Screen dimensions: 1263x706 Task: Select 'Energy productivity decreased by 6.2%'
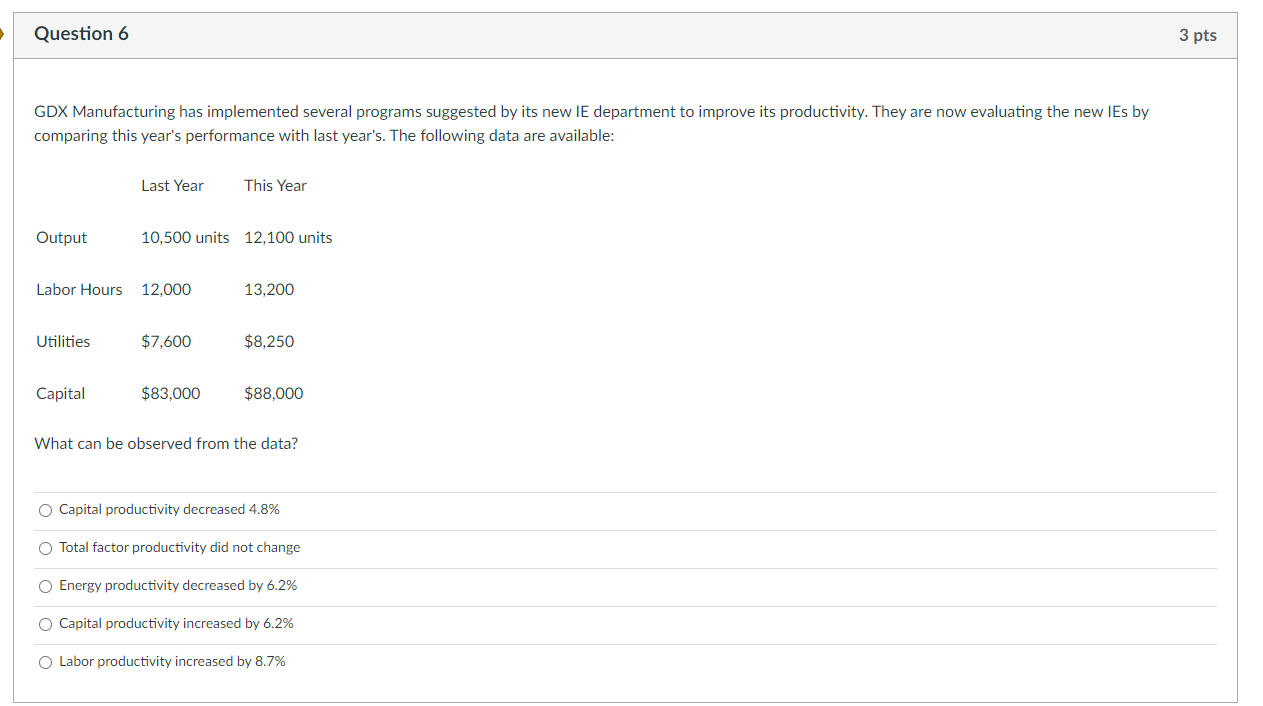click(45, 586)
